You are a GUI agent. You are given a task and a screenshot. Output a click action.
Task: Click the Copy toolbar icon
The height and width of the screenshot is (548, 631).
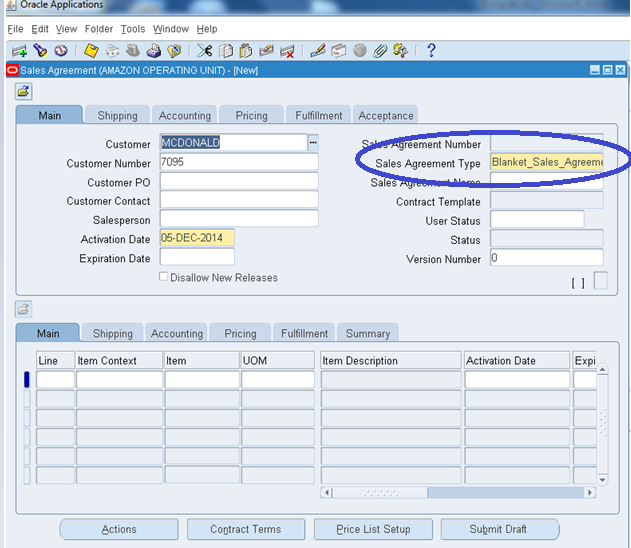click(x=225, y=51)
